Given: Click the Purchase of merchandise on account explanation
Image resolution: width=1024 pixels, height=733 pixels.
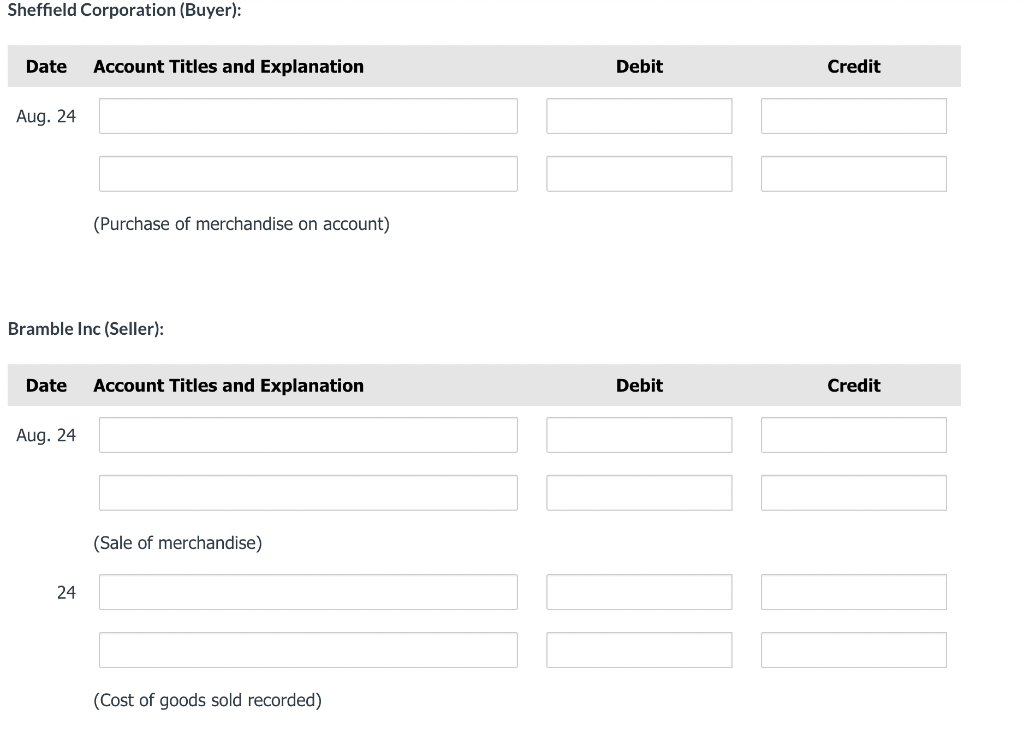Looking at the screenshot, I should tap(241, 224).
